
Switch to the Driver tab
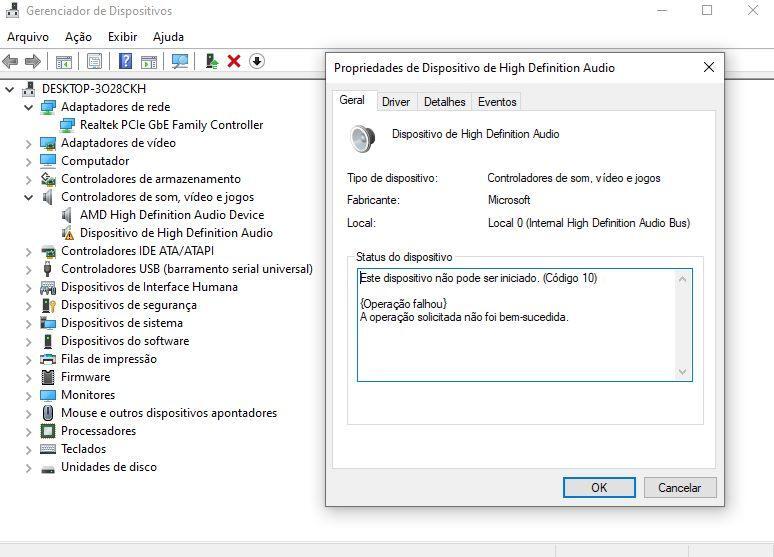click(396, 102)
